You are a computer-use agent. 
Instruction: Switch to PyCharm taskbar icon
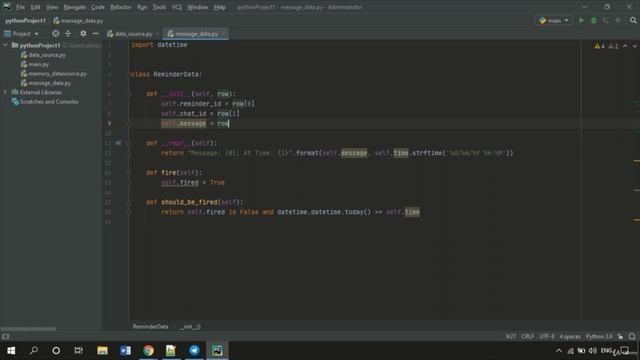(x=217, y=351)
